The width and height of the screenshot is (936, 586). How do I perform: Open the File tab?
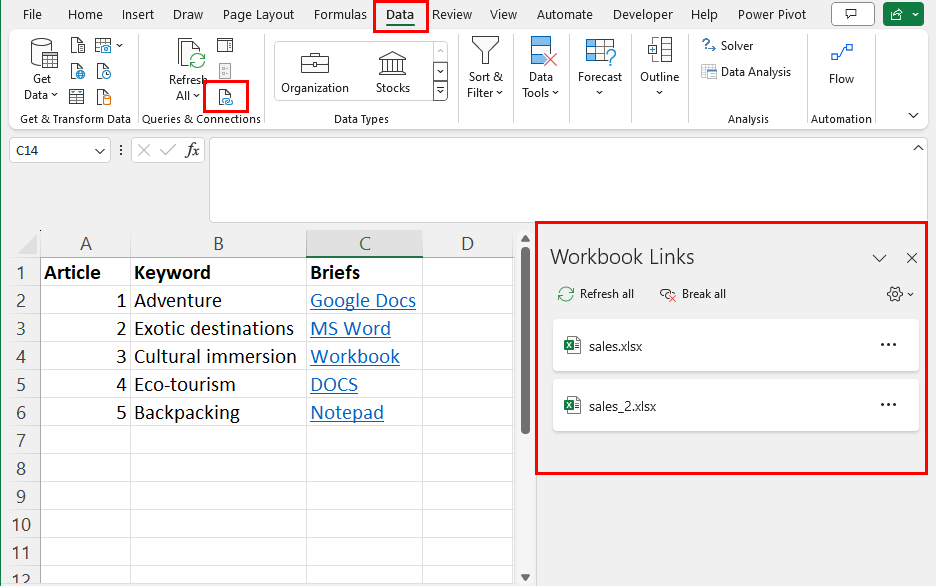coord(32,14)
